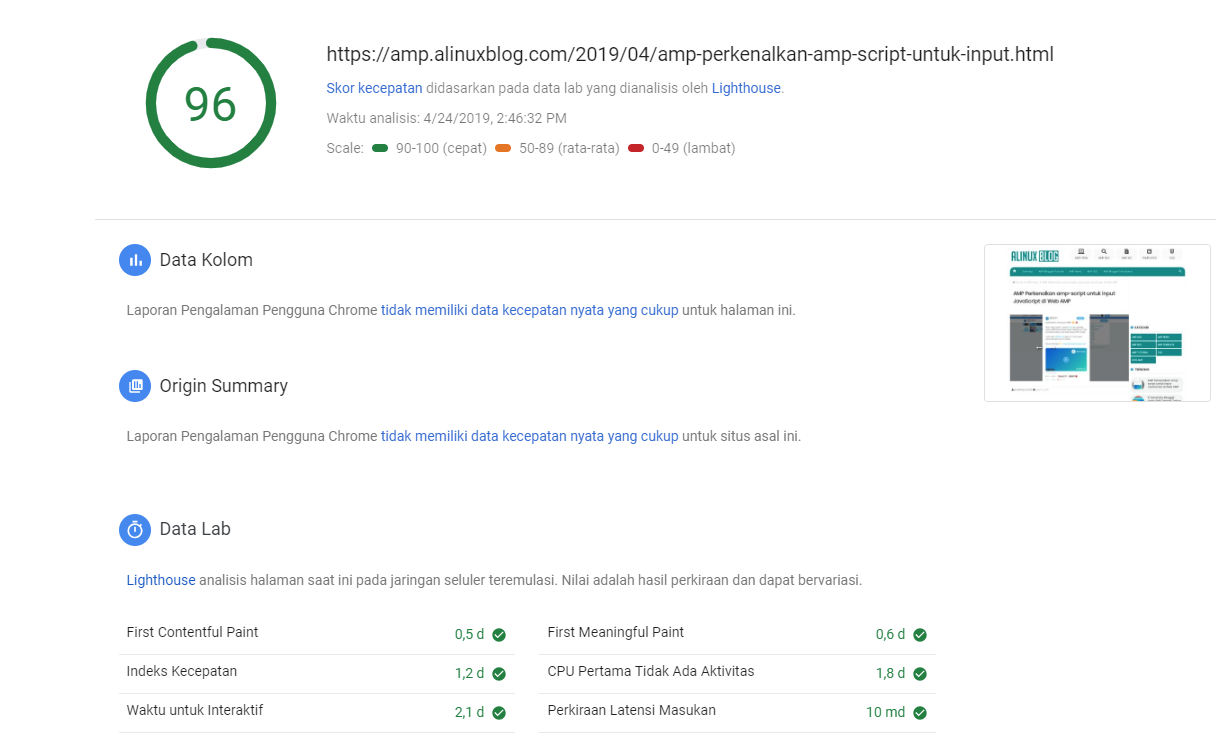Click the Data Lab heading
The image size is (1216, 734).
[195, 529]
